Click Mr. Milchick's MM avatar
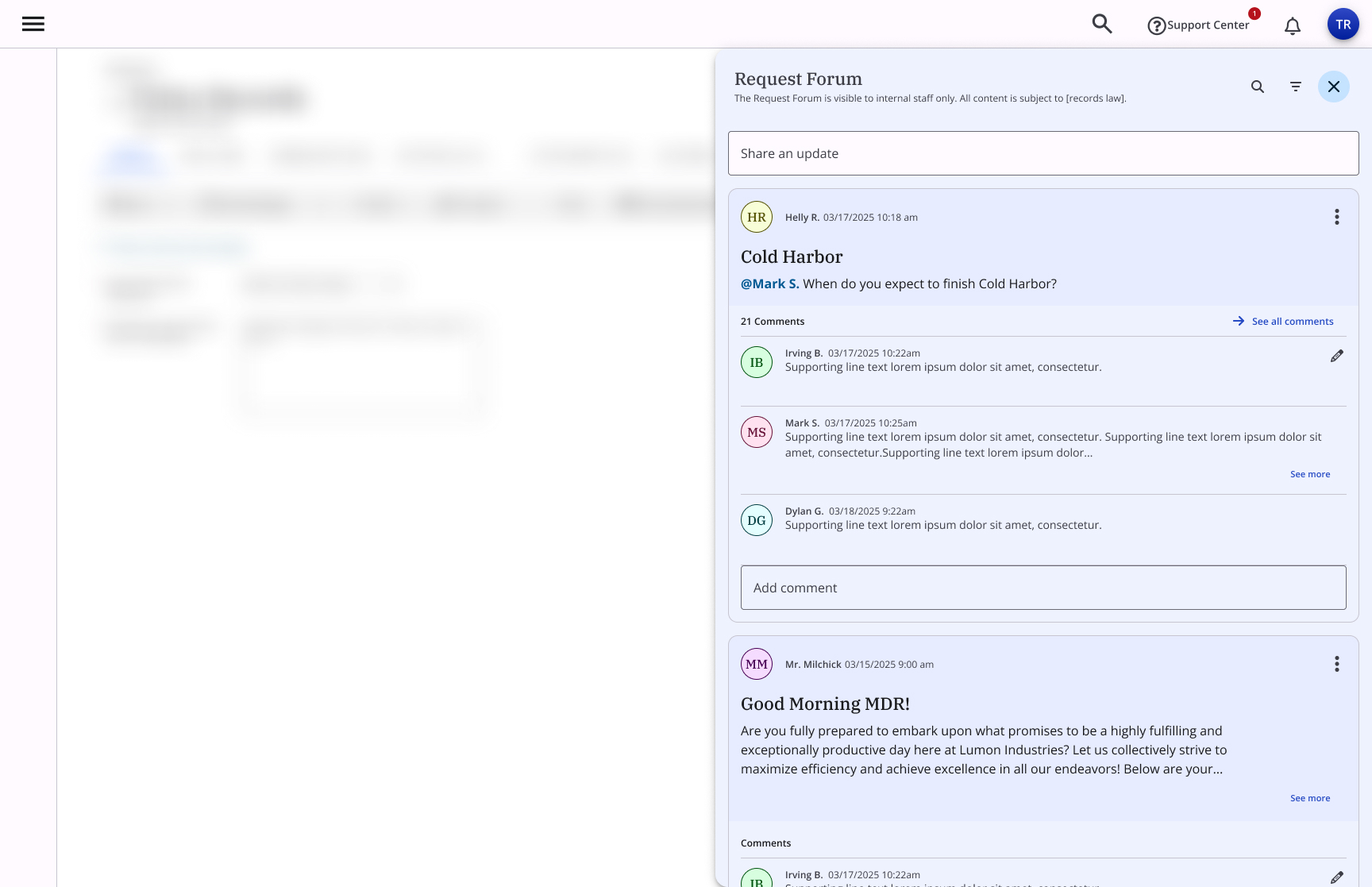1372x887 pixels. [757, 664]
